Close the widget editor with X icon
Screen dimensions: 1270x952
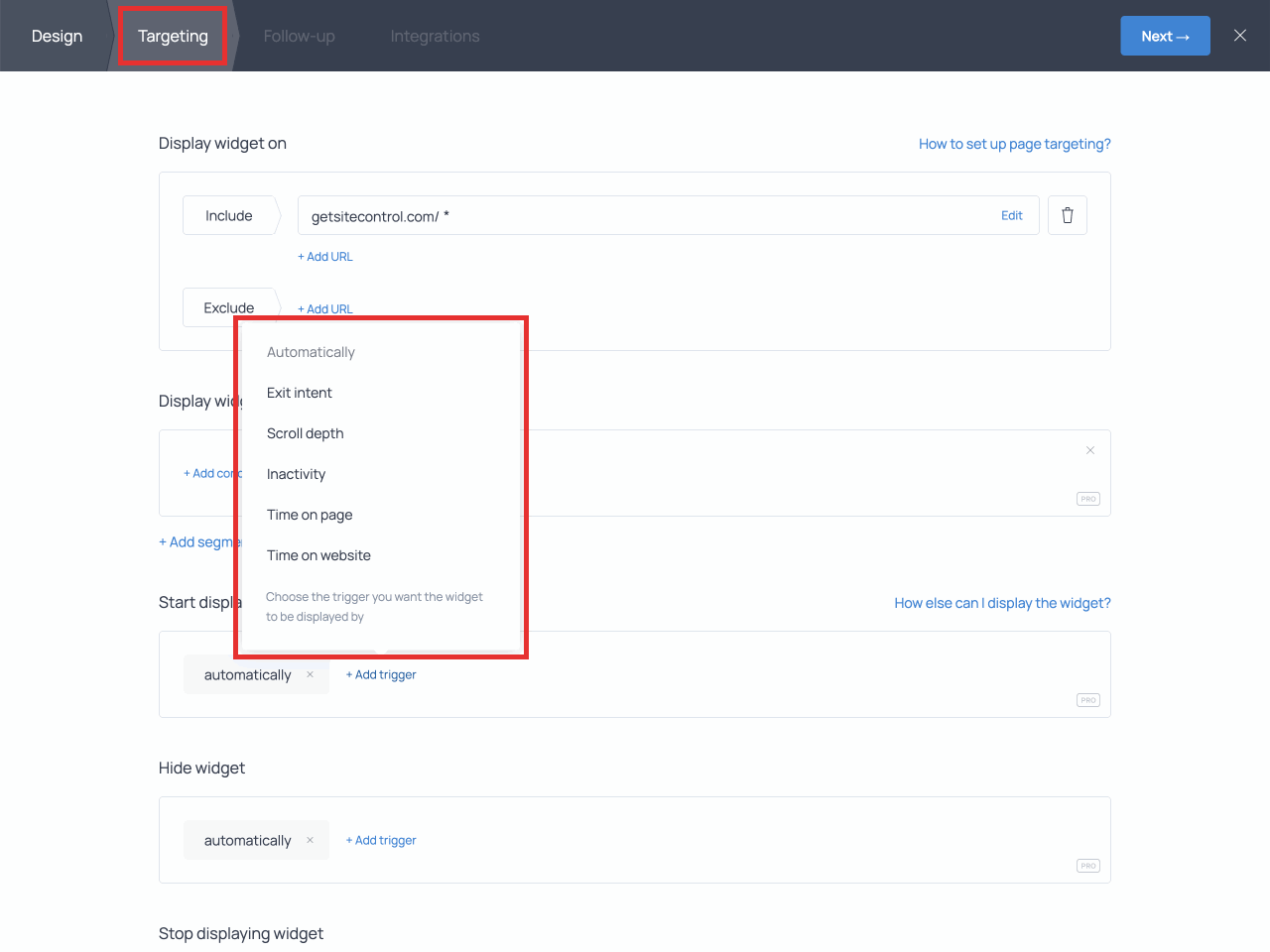click(x=1239, y=36)
